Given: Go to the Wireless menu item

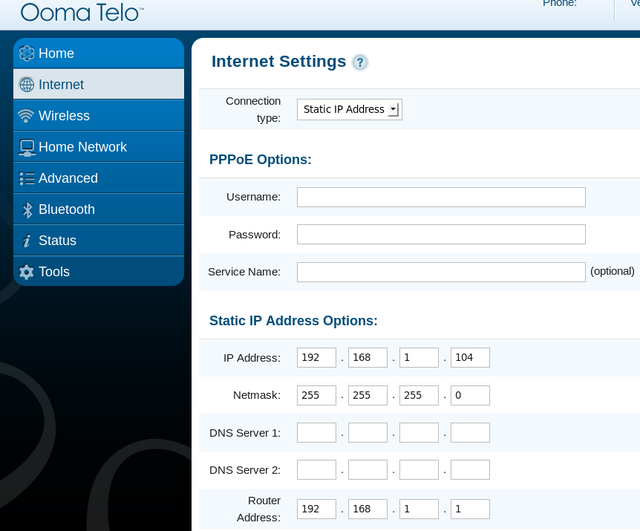Looking at the screenshot, I should [x=98, y=116].
